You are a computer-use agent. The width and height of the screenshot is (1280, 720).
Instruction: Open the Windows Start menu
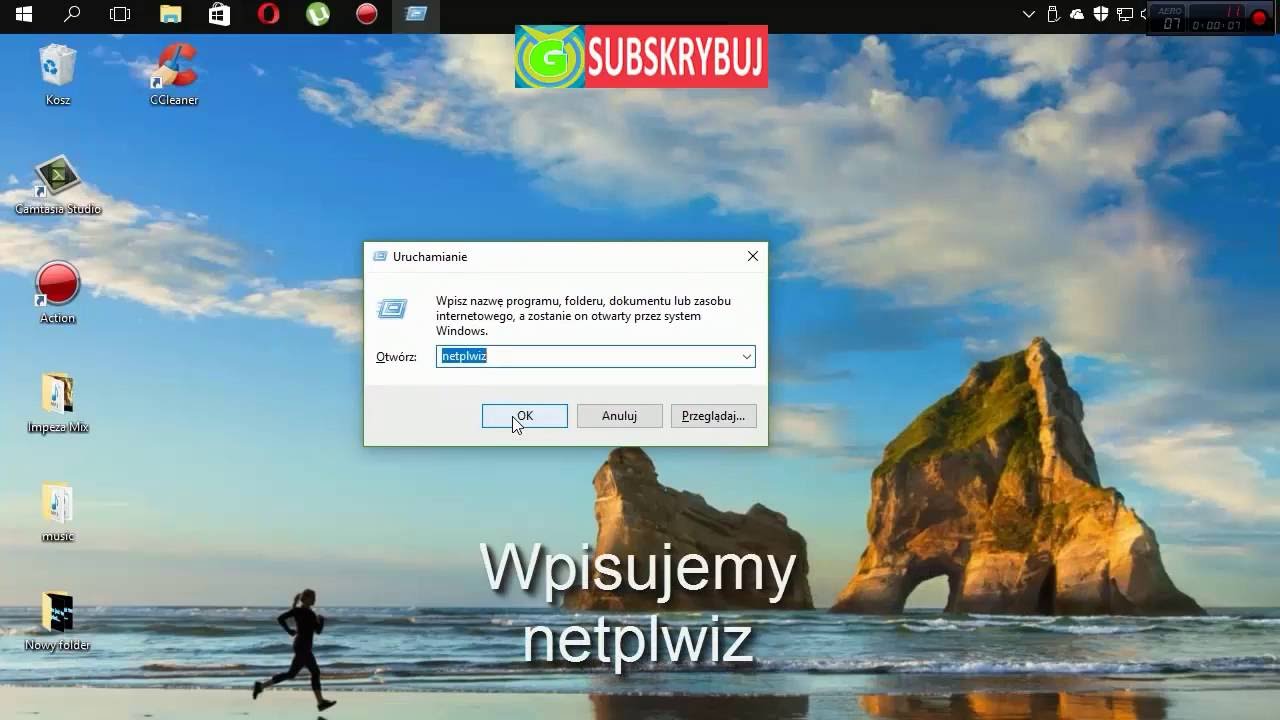(24, 14)
